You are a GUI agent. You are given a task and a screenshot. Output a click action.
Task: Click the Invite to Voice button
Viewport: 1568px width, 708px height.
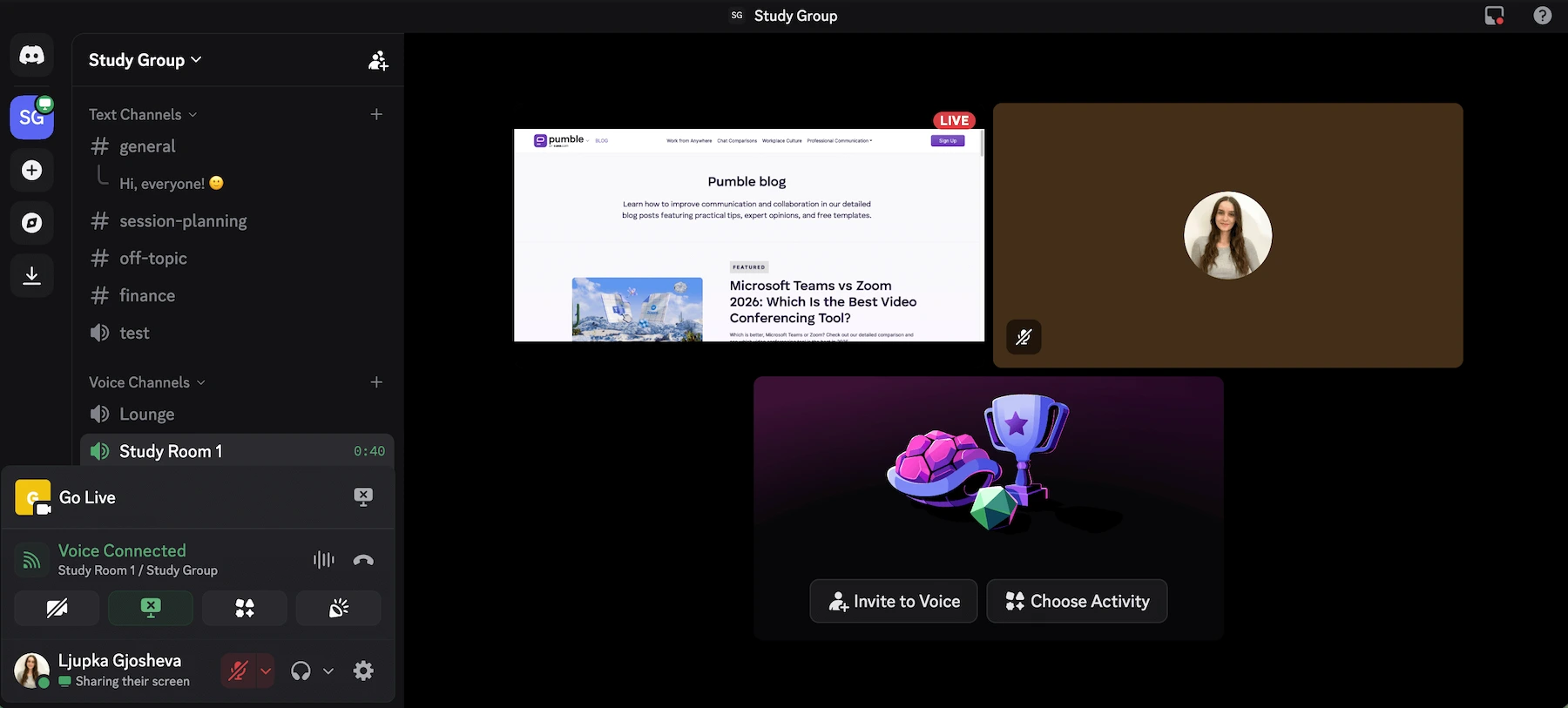[x=894, y=601]
